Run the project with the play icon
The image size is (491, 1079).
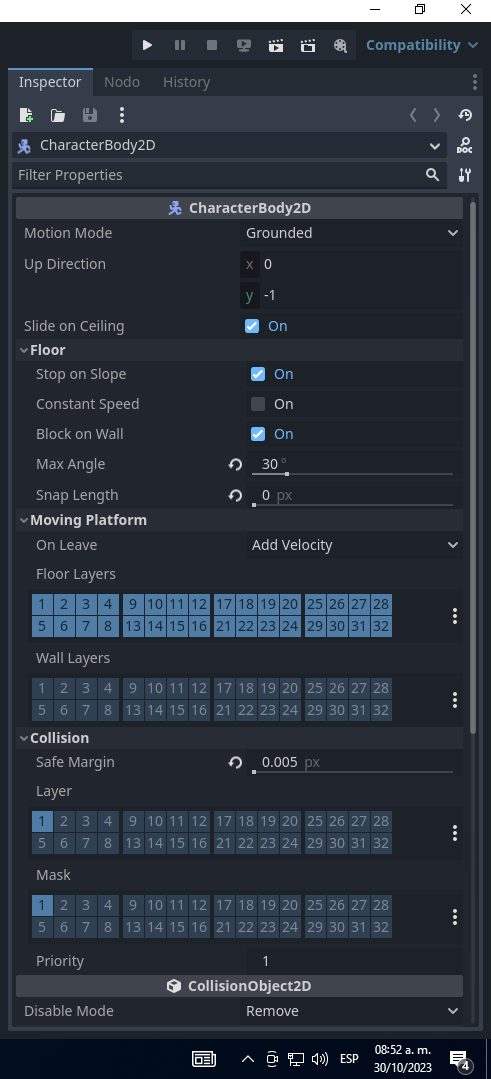point(147,45)
